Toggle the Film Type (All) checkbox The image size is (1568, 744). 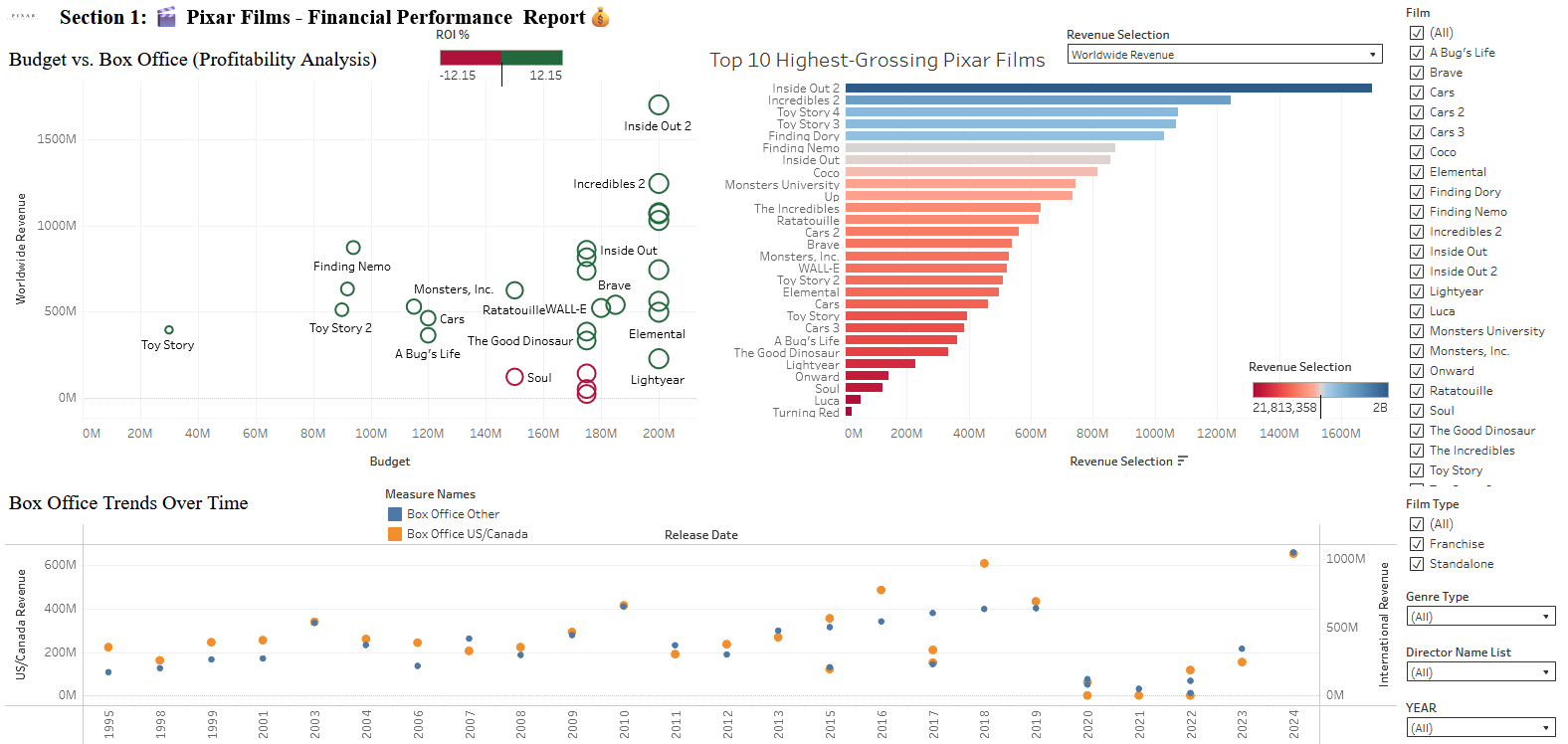pos(1417,524)
